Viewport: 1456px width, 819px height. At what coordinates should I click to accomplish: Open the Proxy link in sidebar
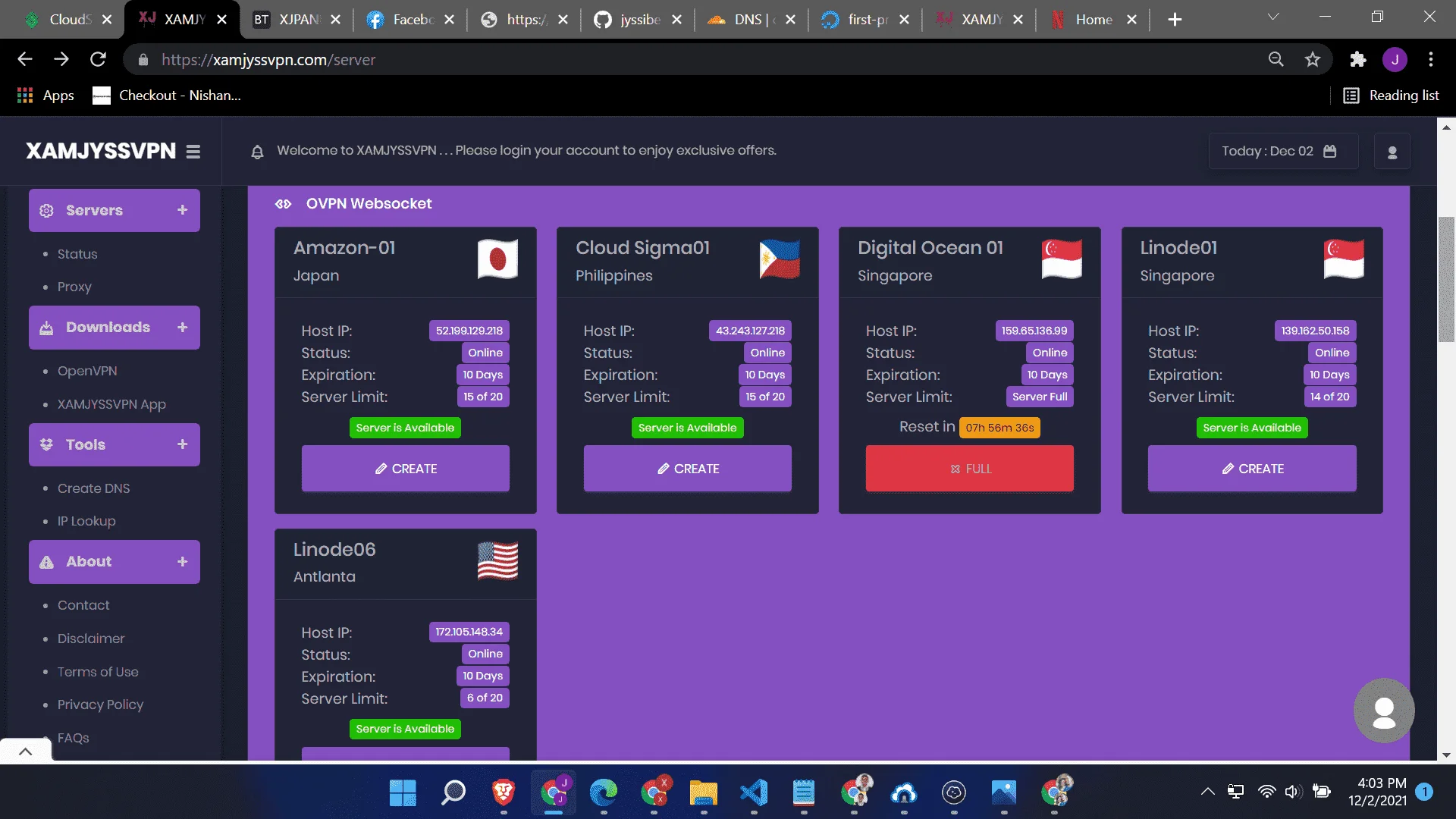point(74,287)
